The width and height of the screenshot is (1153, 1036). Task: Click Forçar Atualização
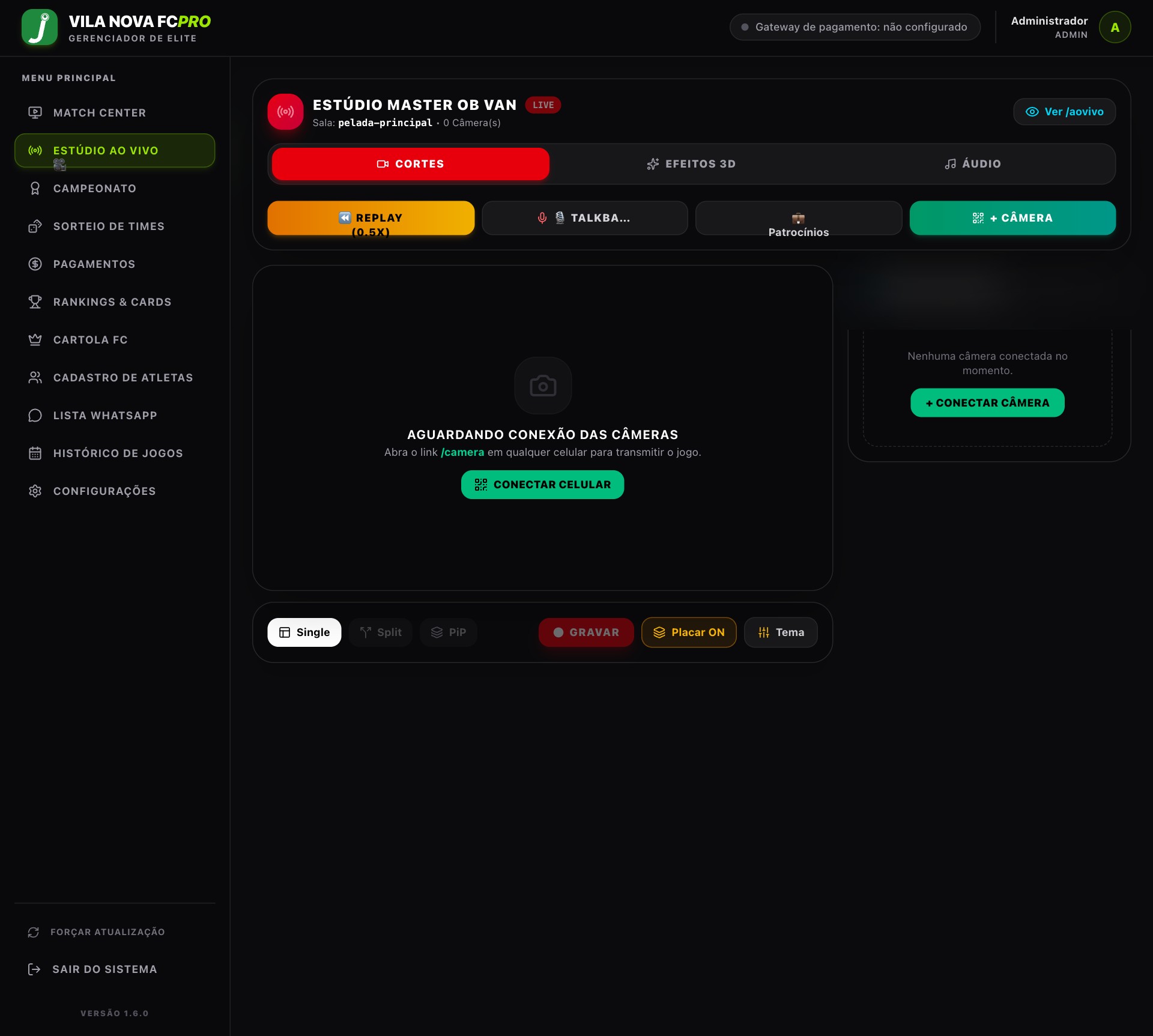pos(115,932)
